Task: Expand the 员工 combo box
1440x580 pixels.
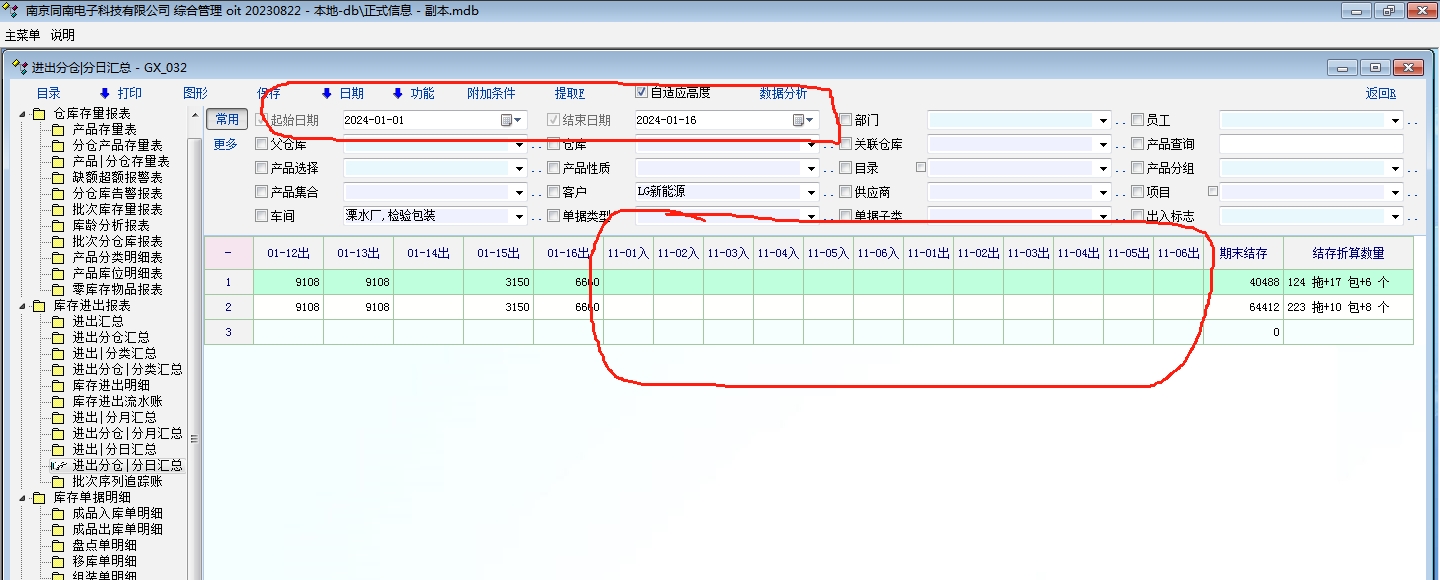Action: (x=1395, y=120)
